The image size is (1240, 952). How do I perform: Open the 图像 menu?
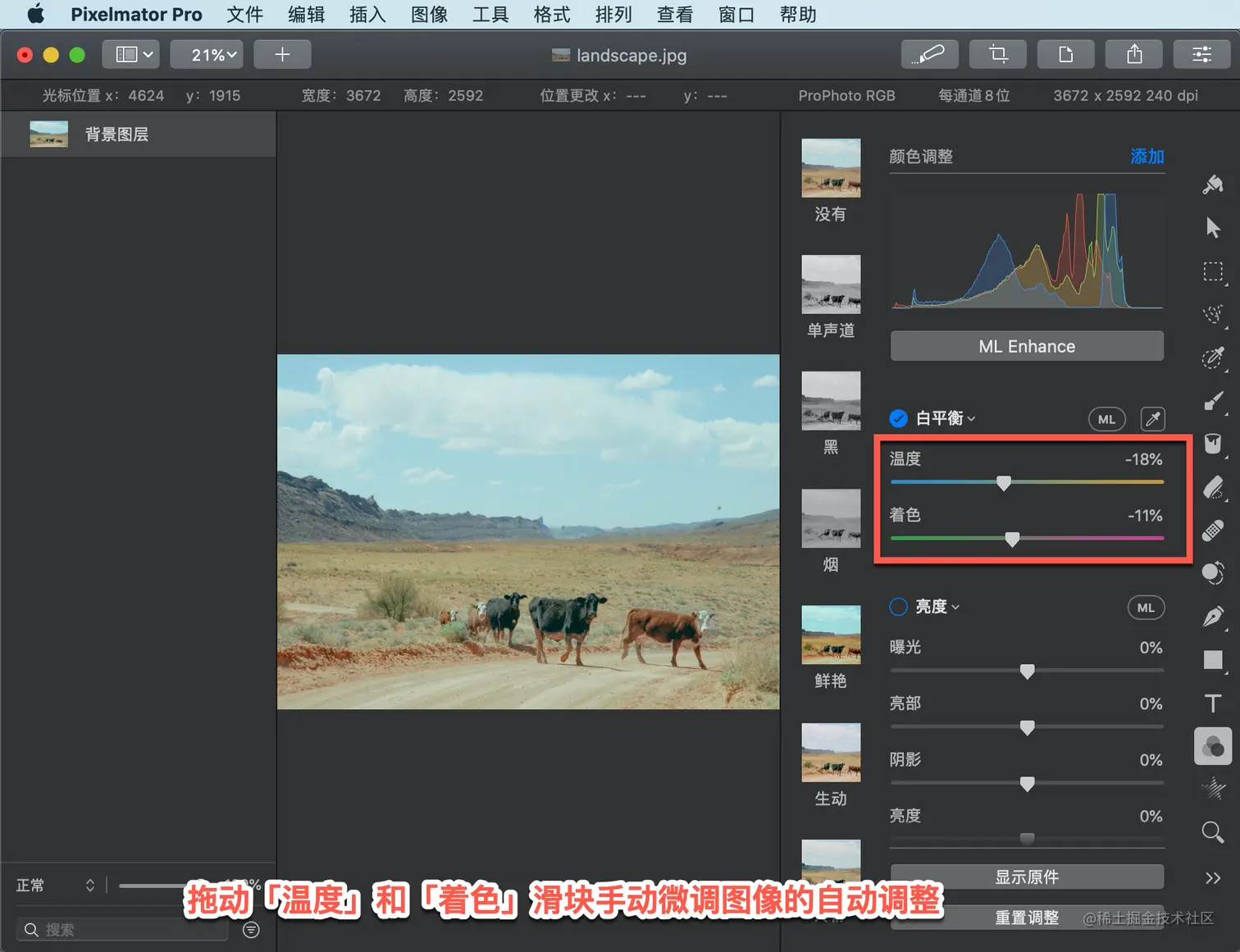pos(429,15)
